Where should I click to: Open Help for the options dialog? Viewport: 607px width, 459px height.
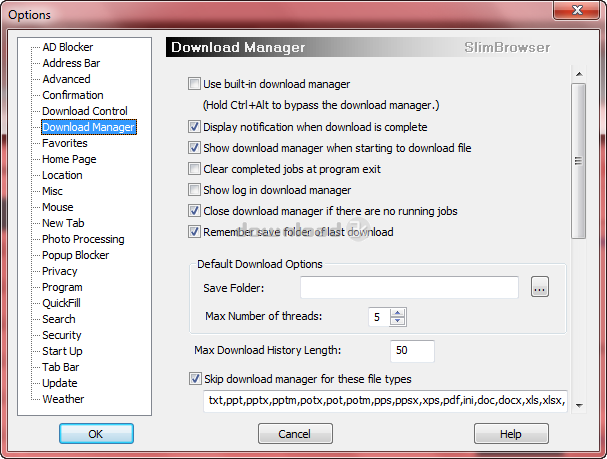511,434
